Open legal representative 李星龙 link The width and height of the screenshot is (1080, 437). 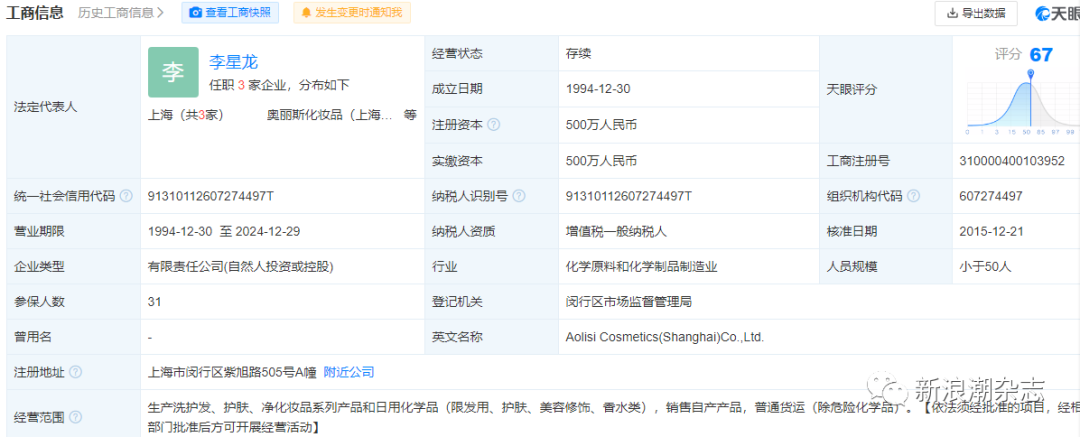tap(233, 63)
